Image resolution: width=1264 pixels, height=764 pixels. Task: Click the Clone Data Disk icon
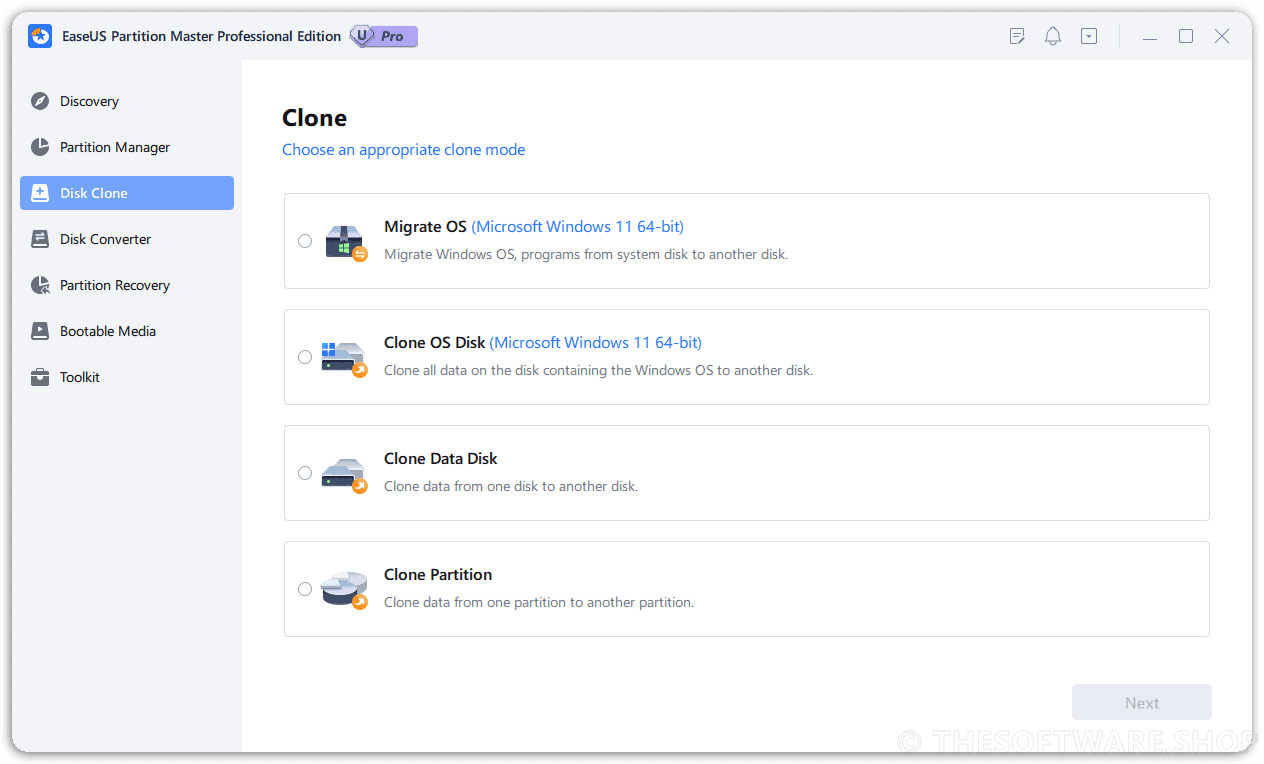pyautogui.click(x=345, y=475)
